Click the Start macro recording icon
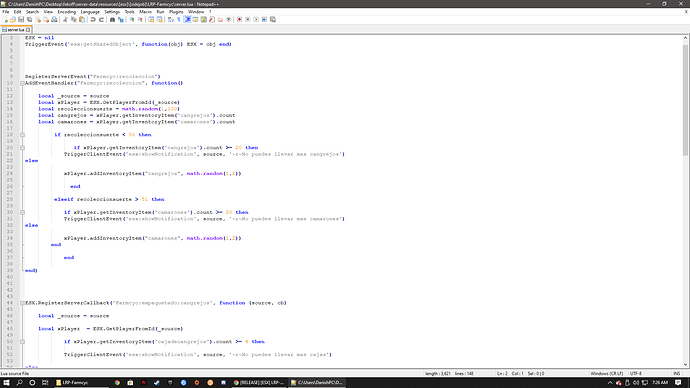The height and width of the screenshot is (388, 690). click(x=239, y=19)
